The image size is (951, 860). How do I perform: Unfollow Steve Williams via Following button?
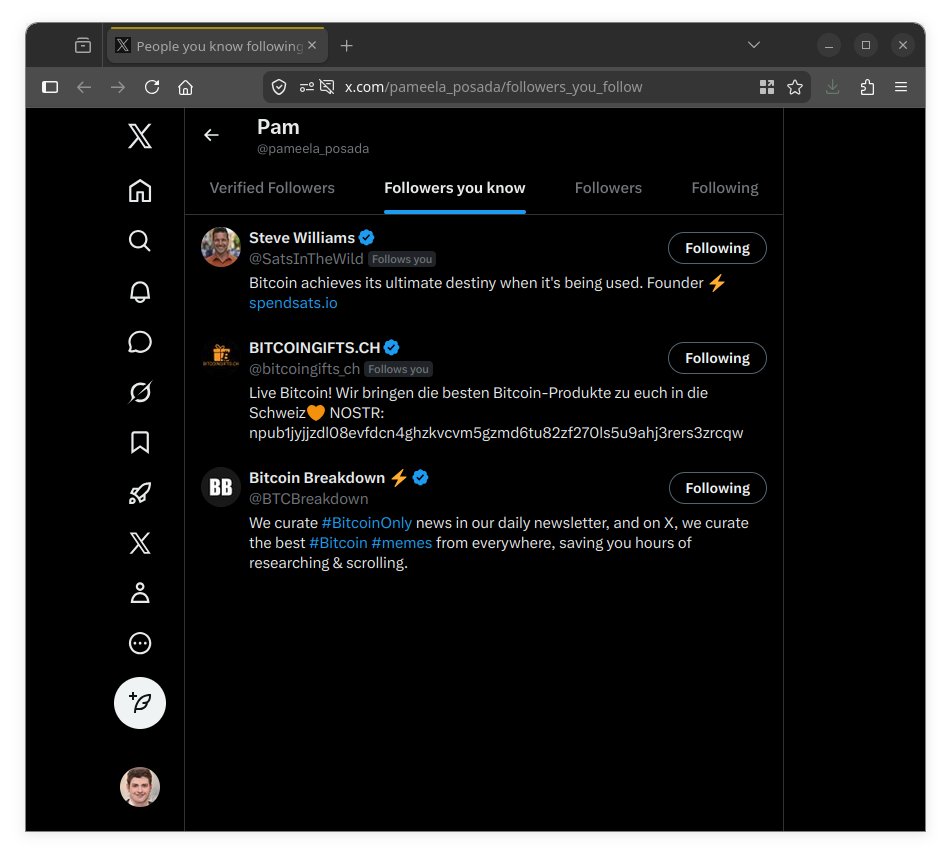click(x=717, y=248)
